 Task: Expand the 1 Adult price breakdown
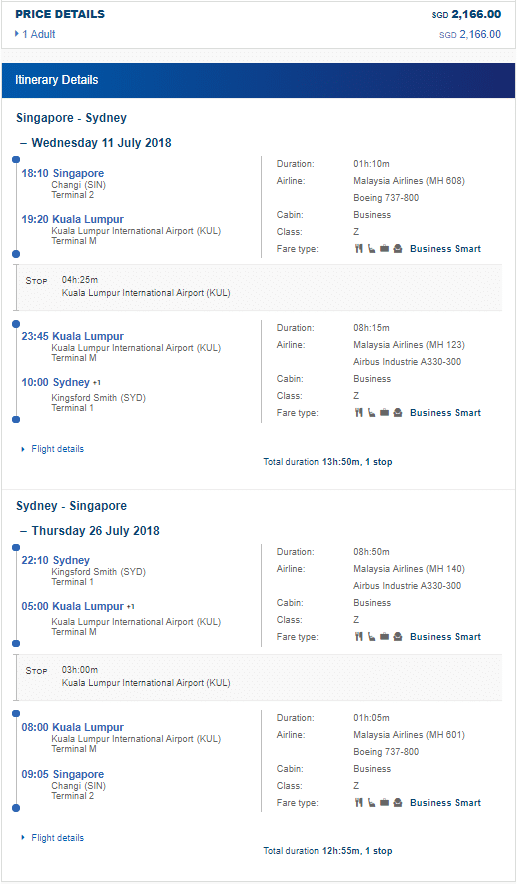click(x=36, y=34)
